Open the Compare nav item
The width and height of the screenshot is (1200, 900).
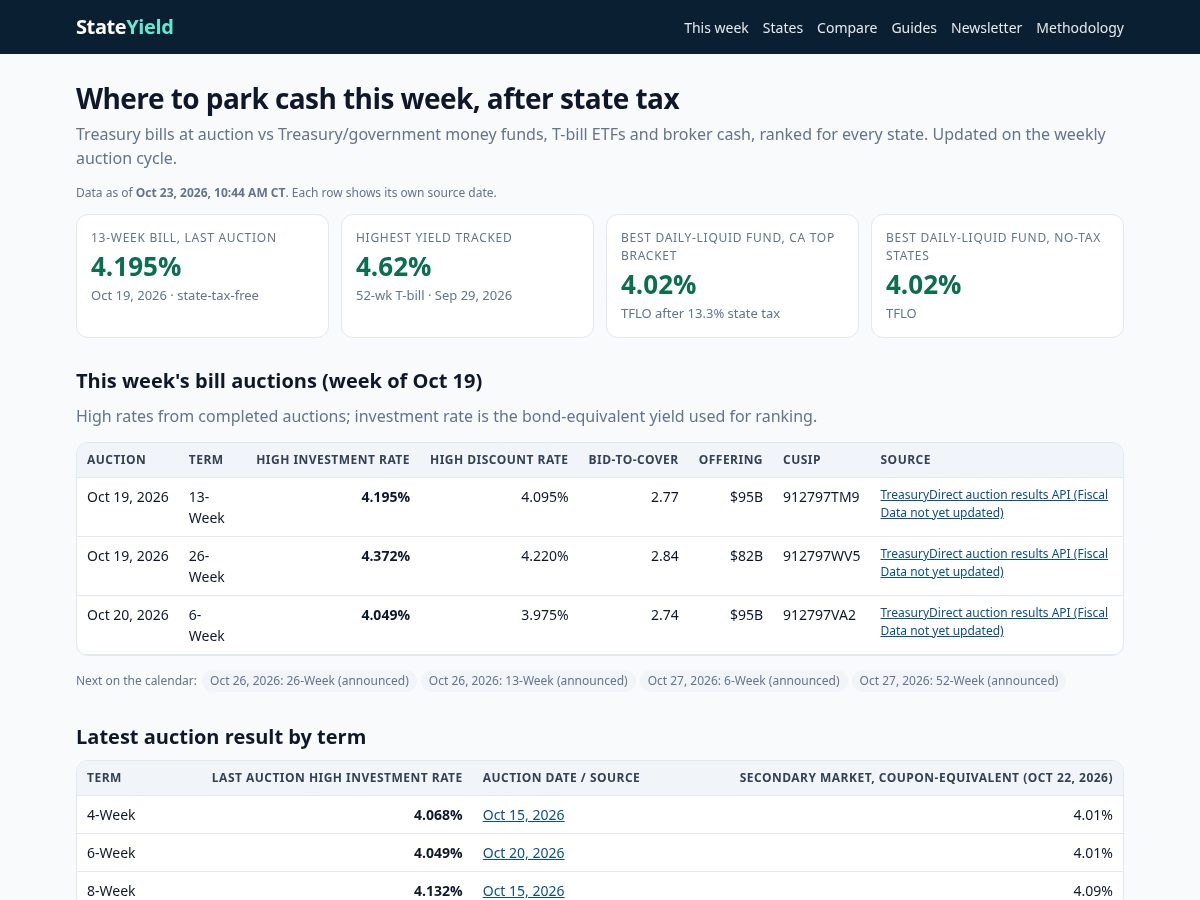847,28
